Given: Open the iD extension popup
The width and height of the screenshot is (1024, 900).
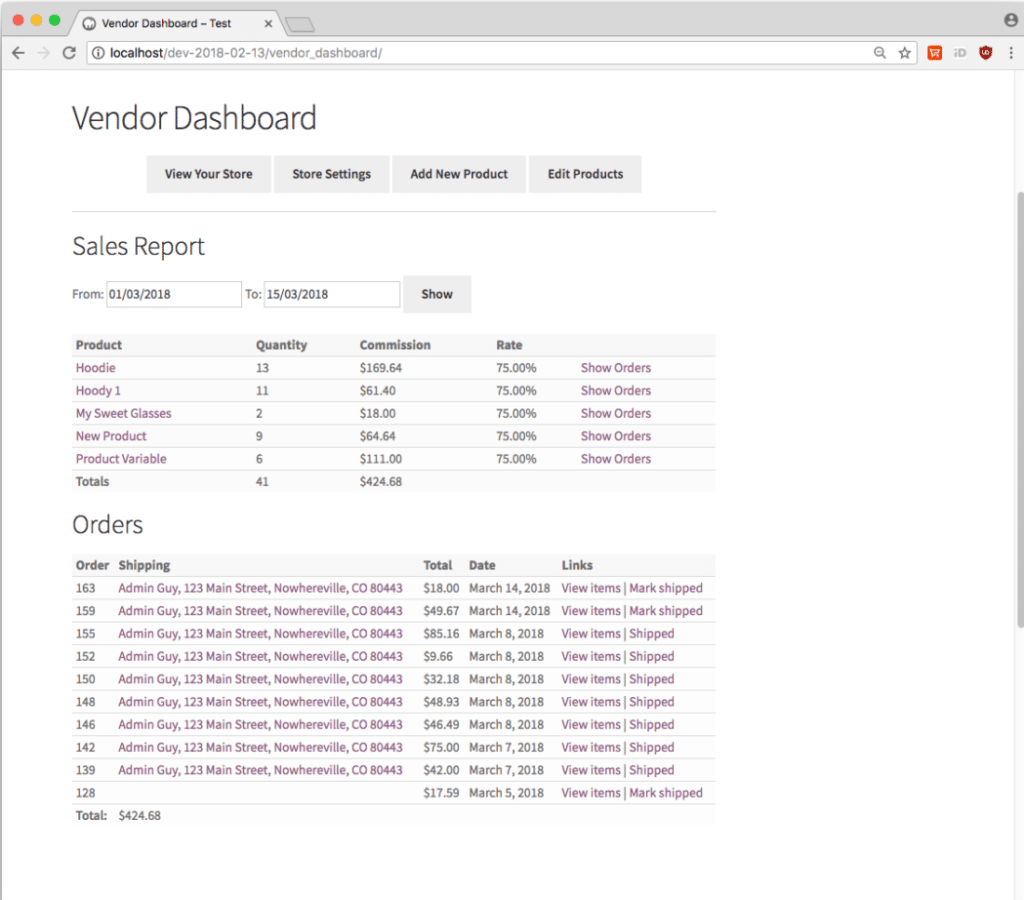Looking at the screenshot, I should 960,53.
